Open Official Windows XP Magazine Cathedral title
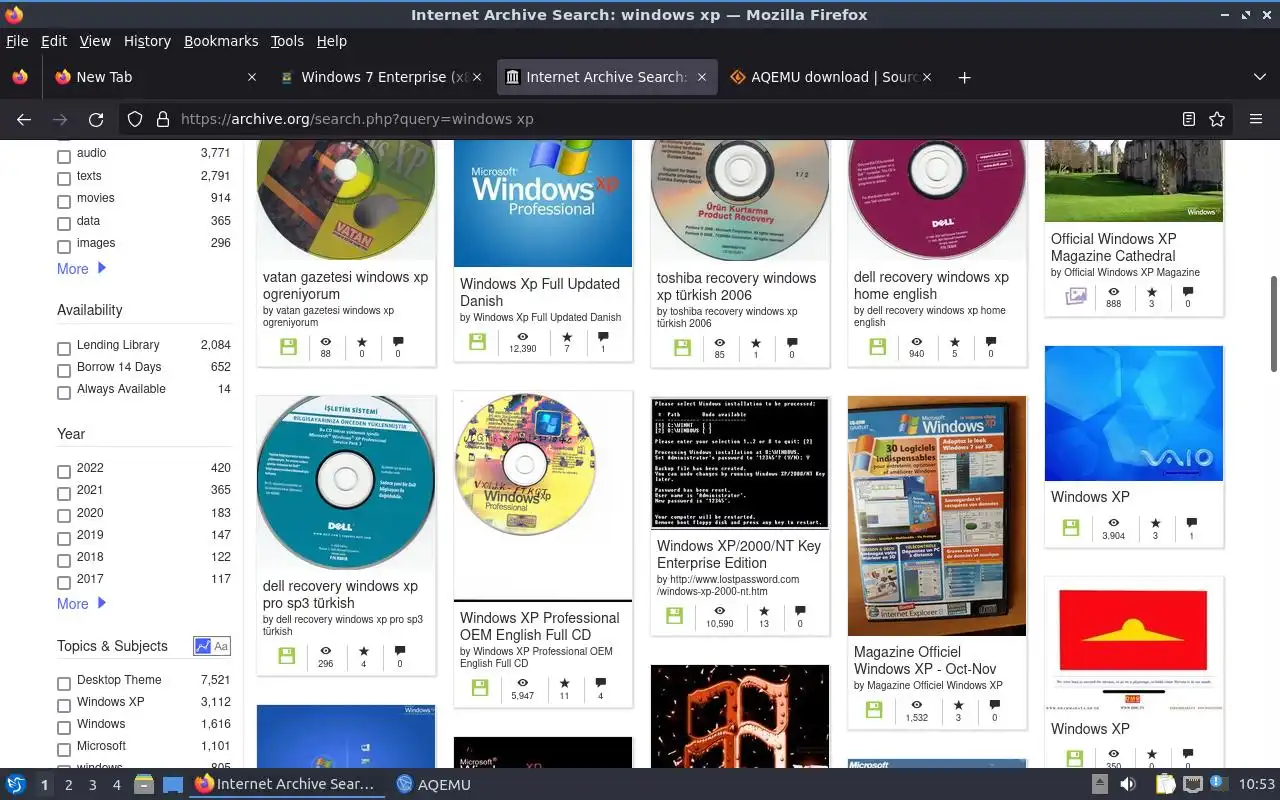Image resolution: width=1280 pixels, height=800 pixels. [x=1113, y=247]
